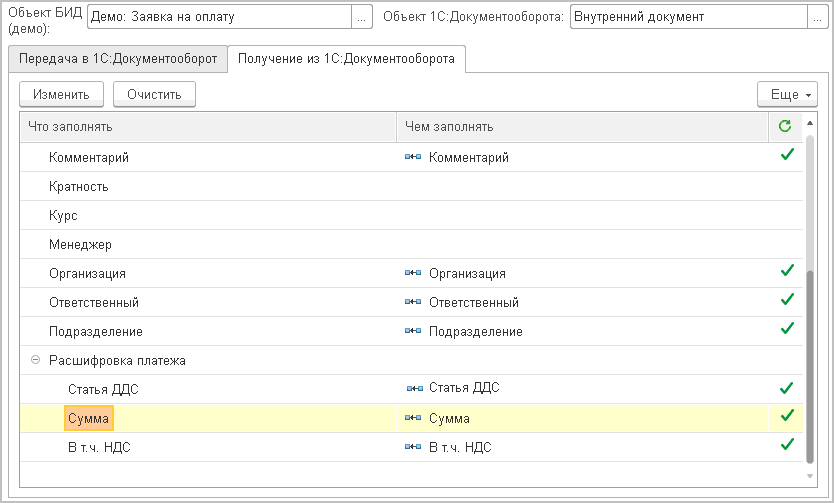Click mapping link icon beside Сумма

click(x=414, y=418)
